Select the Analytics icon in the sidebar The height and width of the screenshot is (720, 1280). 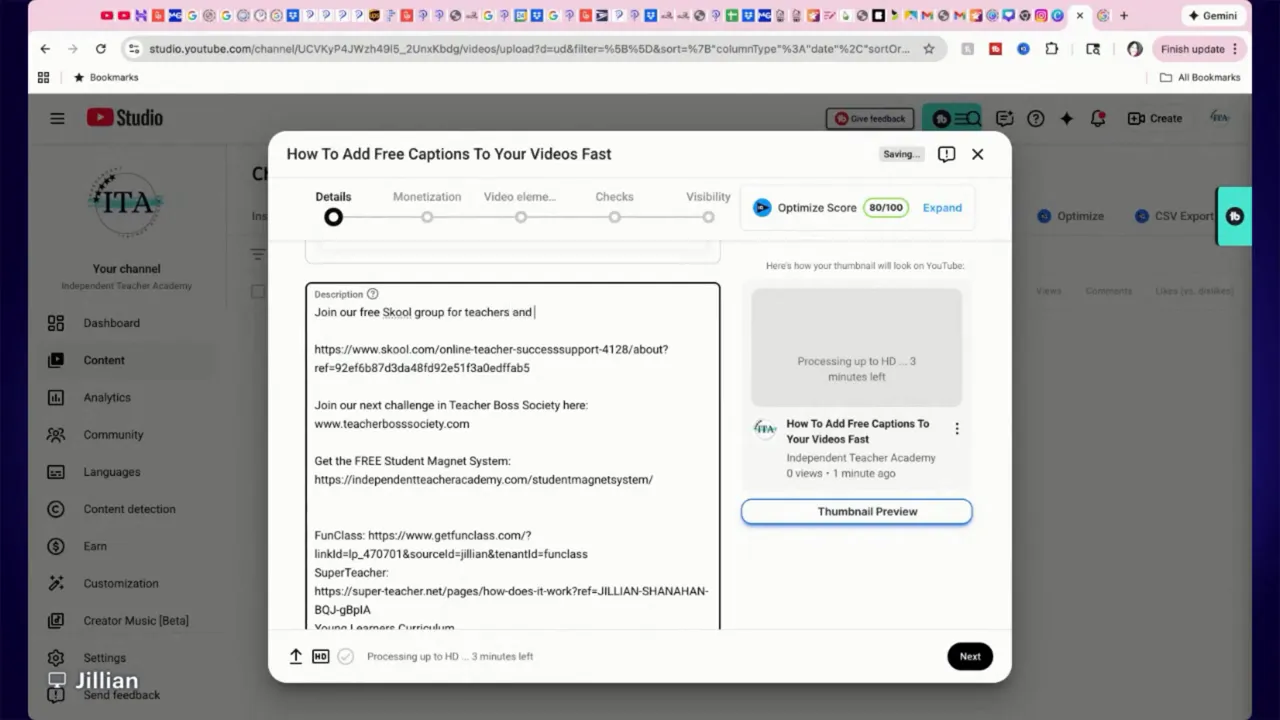(x=55, y=397)
